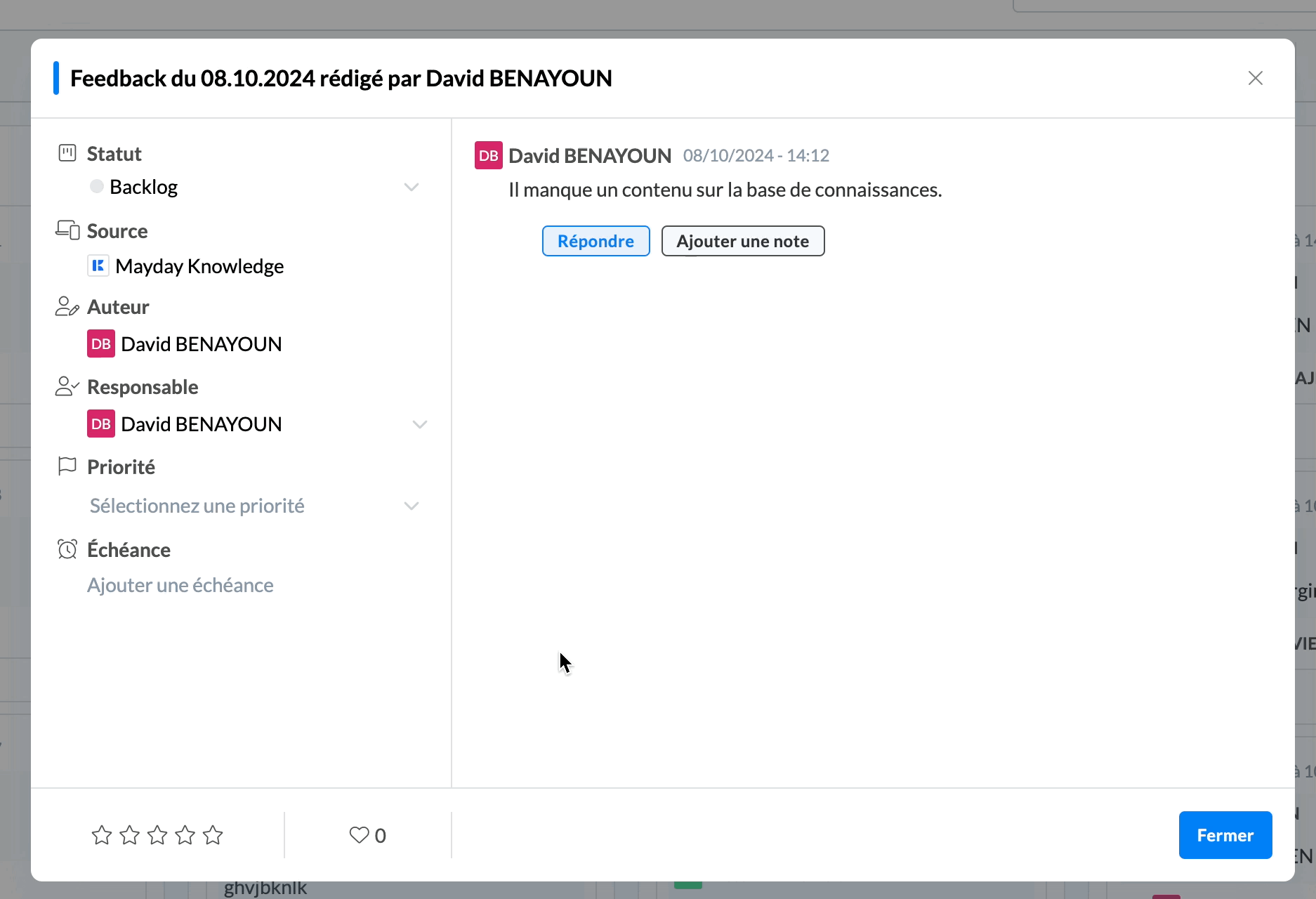Click the Priorité flag icon
This screenshot has width=1316, height=899.
pyautogui.click(x=67, y=466)
